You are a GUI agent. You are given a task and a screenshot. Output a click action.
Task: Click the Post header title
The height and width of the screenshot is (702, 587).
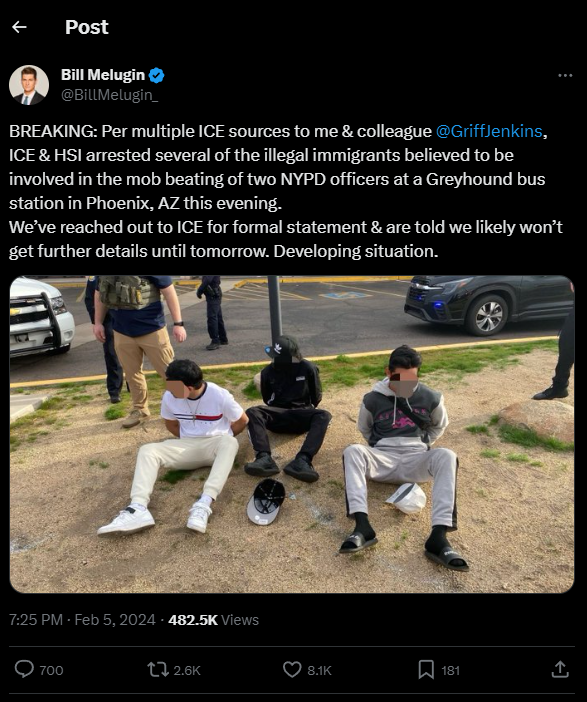[86, 27]
